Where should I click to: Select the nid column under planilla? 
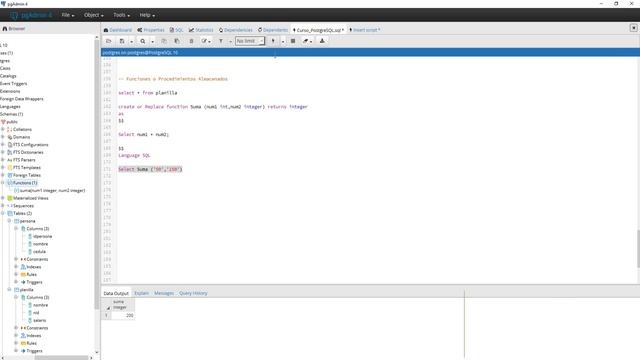point(36,313)
